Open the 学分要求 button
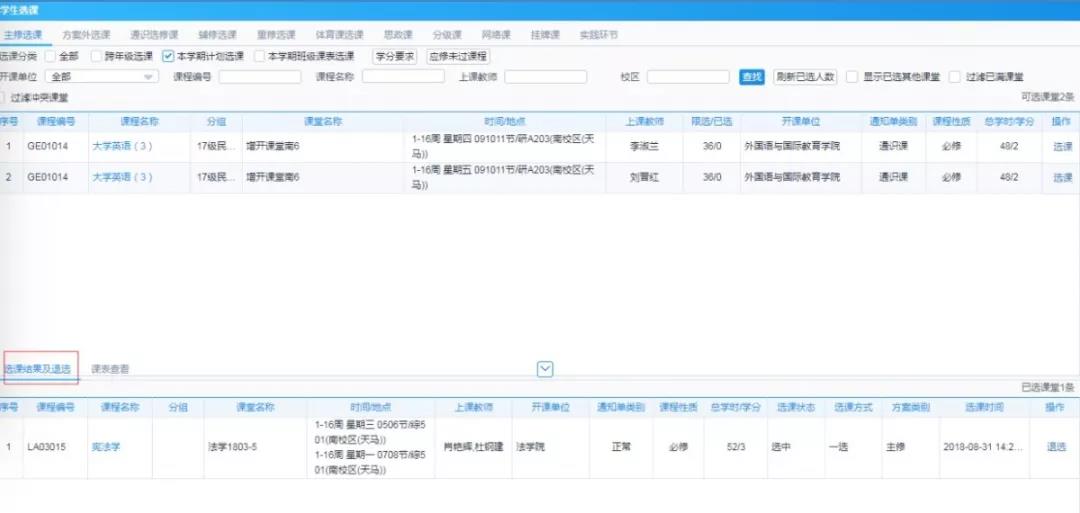1080x513 pixels. click(395, 57)
